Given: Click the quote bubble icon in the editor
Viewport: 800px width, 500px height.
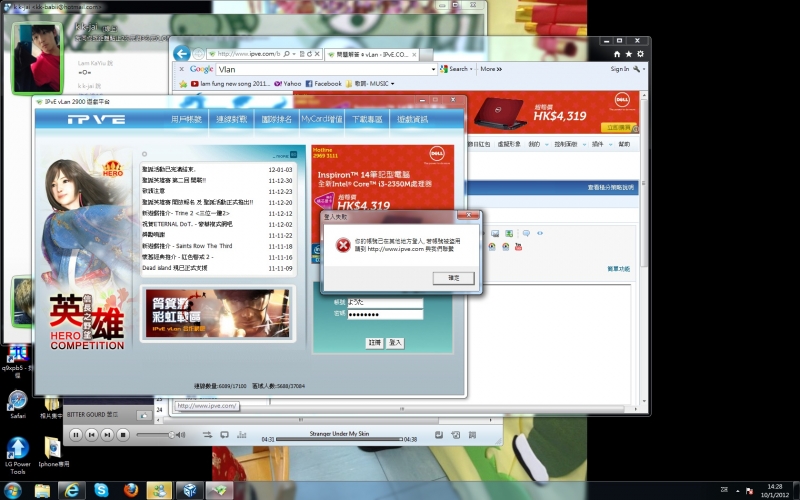Looking at the screenshot, I should [526, 233].
